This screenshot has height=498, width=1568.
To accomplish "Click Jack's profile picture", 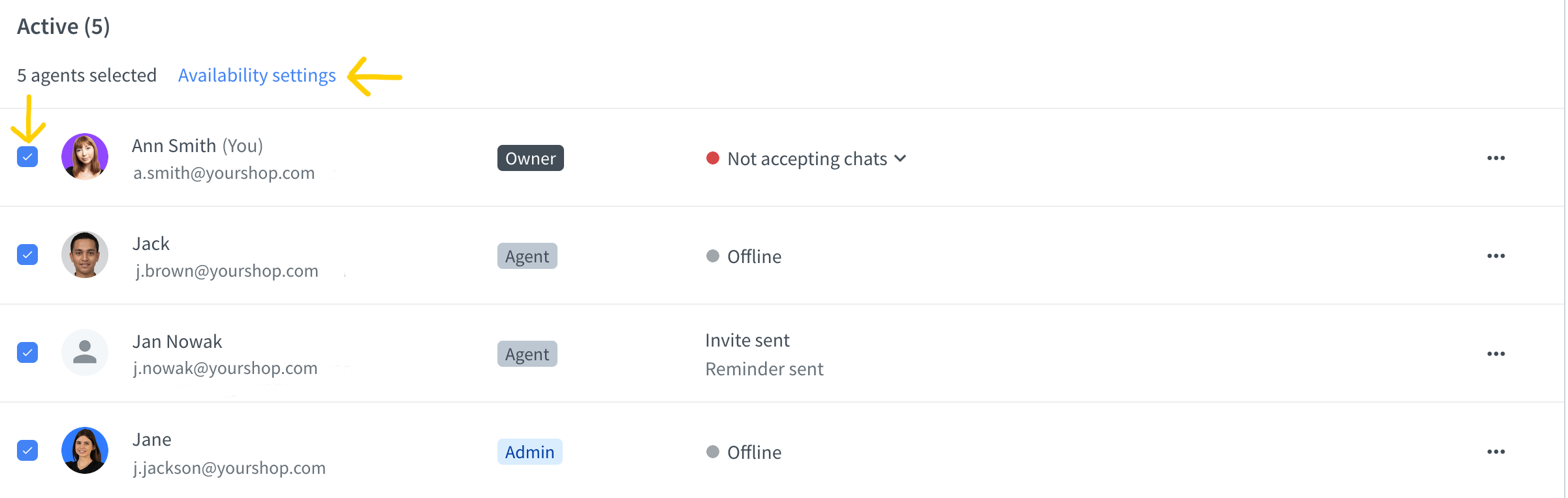I will click(85, 255).
